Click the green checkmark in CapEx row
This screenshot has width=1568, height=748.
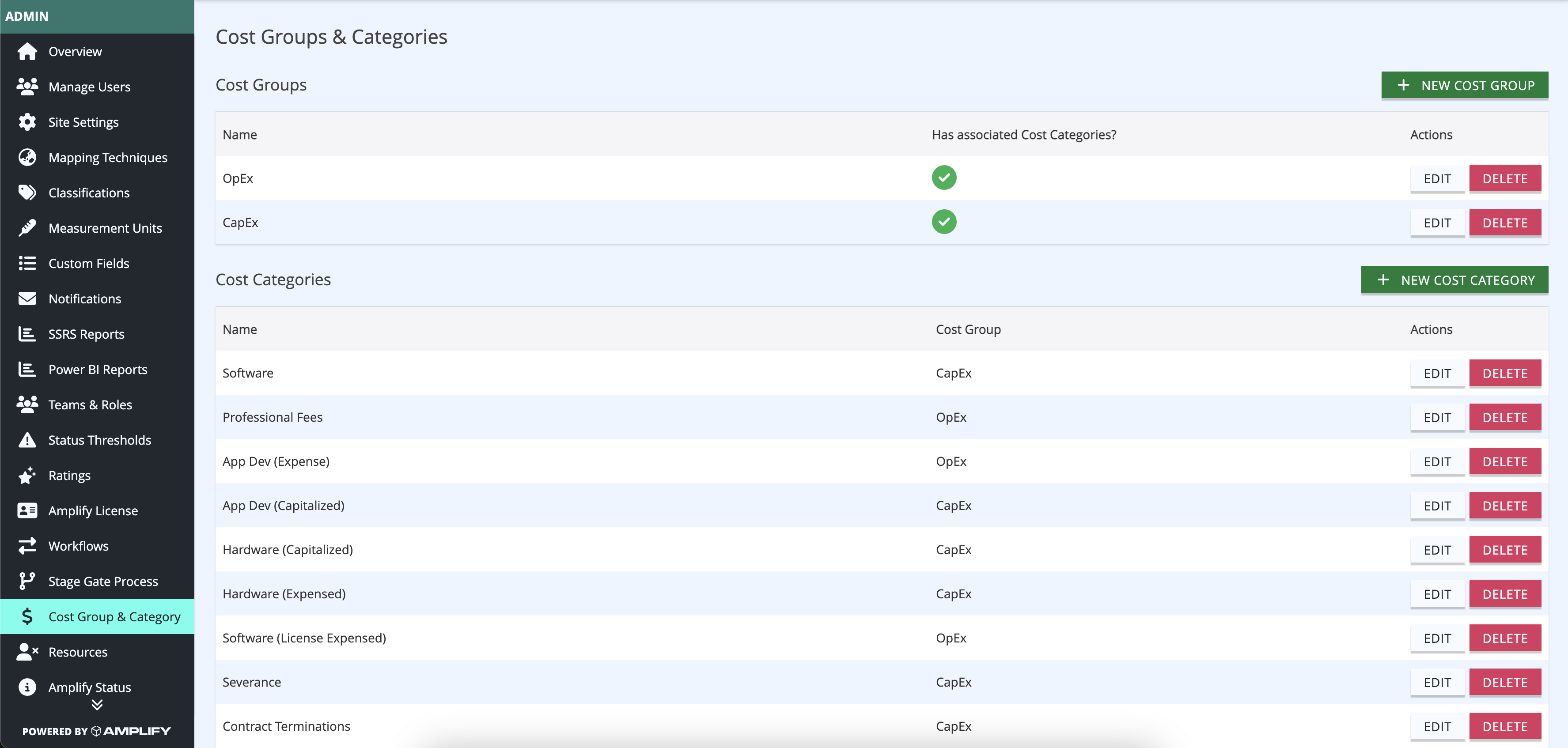[x=944, y=222]
